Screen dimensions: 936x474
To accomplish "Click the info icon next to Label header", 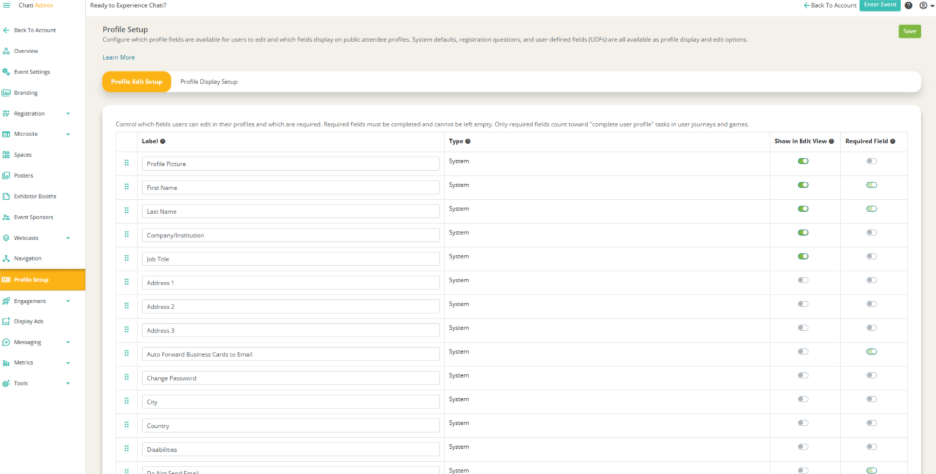I will pos(163,142).
